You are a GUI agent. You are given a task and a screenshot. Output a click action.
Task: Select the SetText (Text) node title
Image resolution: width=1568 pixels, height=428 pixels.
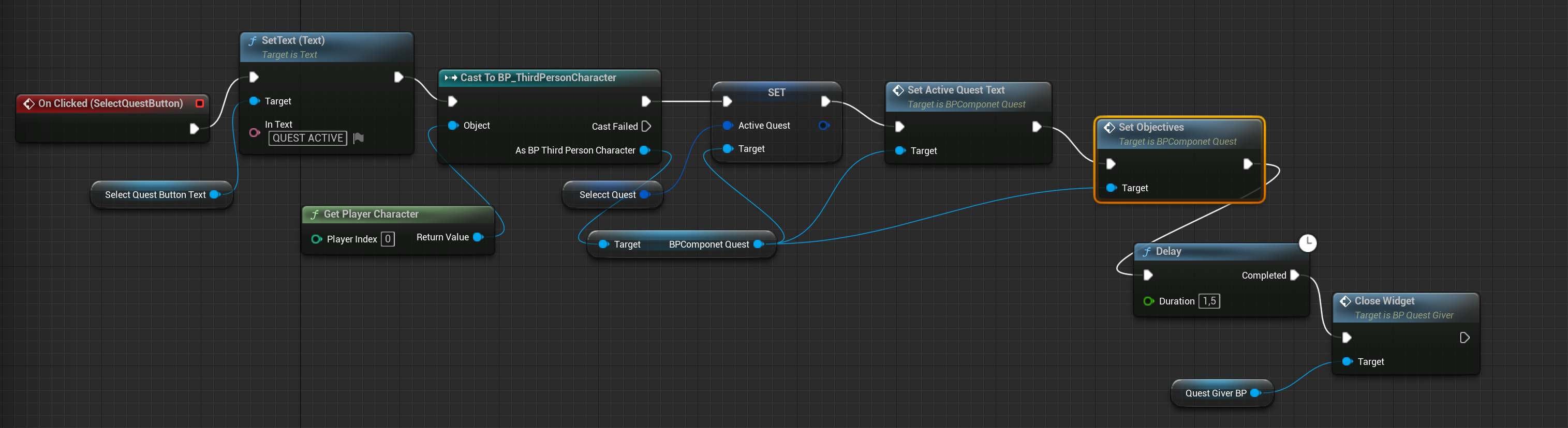(293, 41)
